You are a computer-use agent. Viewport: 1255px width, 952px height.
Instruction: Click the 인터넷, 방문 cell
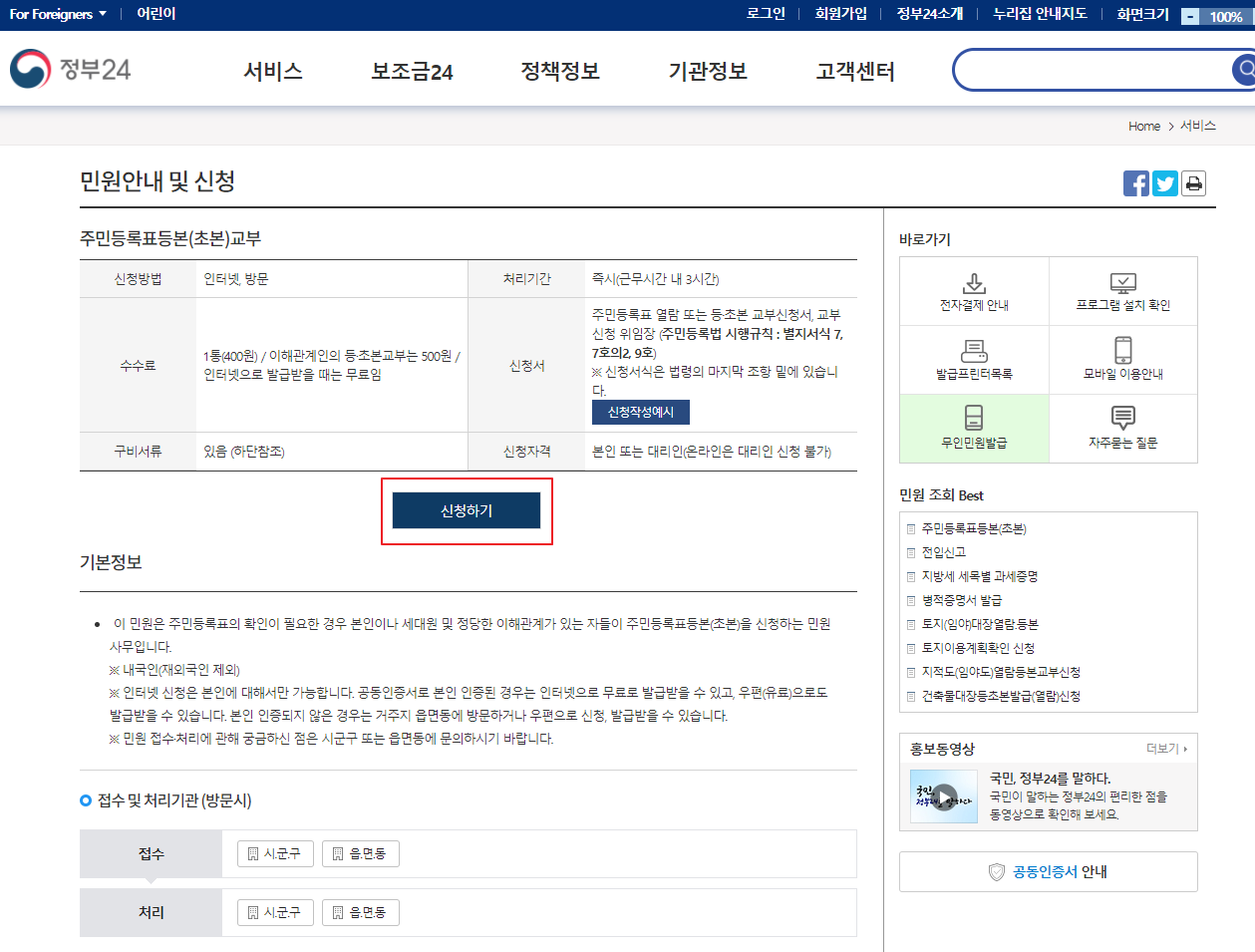click(236, 279)
